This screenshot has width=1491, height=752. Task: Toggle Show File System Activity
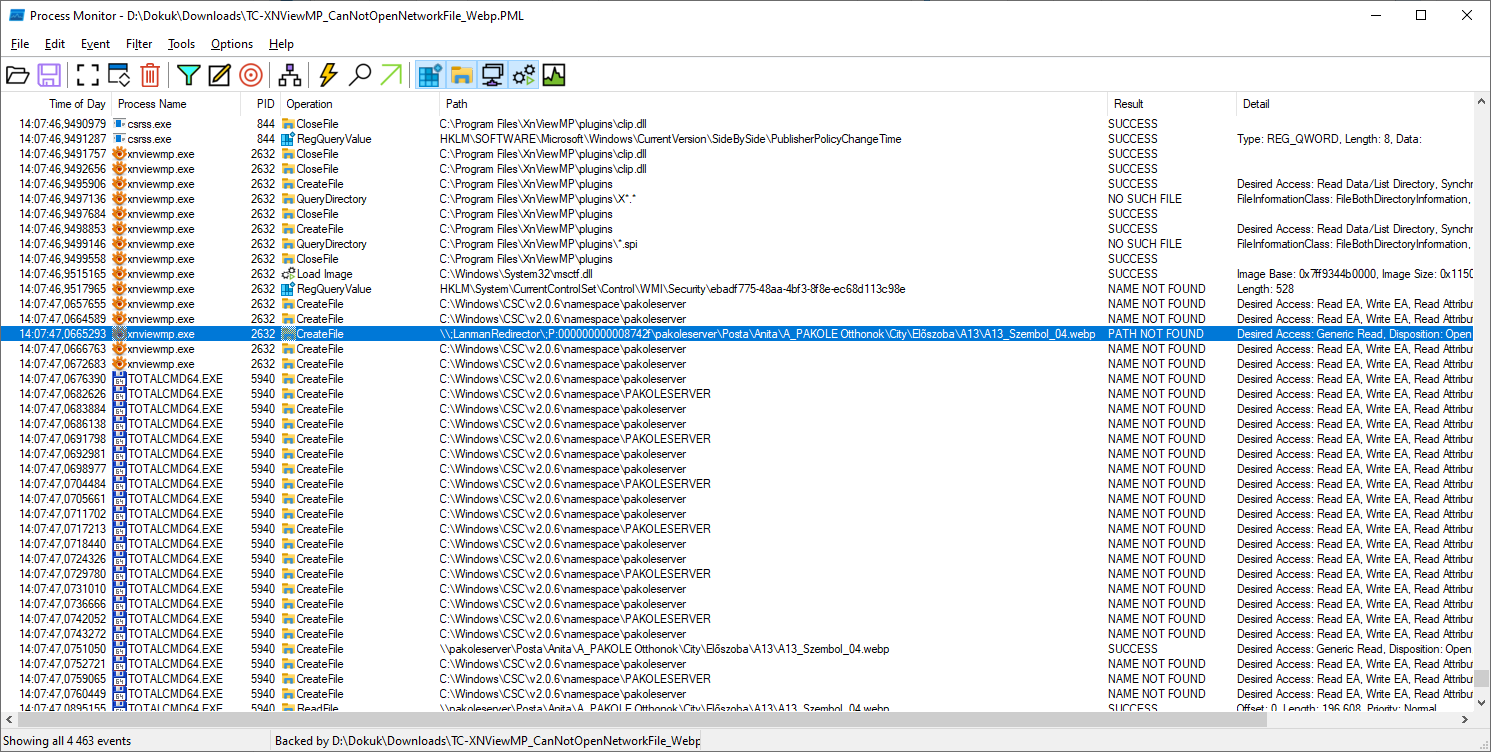point(461,75)
